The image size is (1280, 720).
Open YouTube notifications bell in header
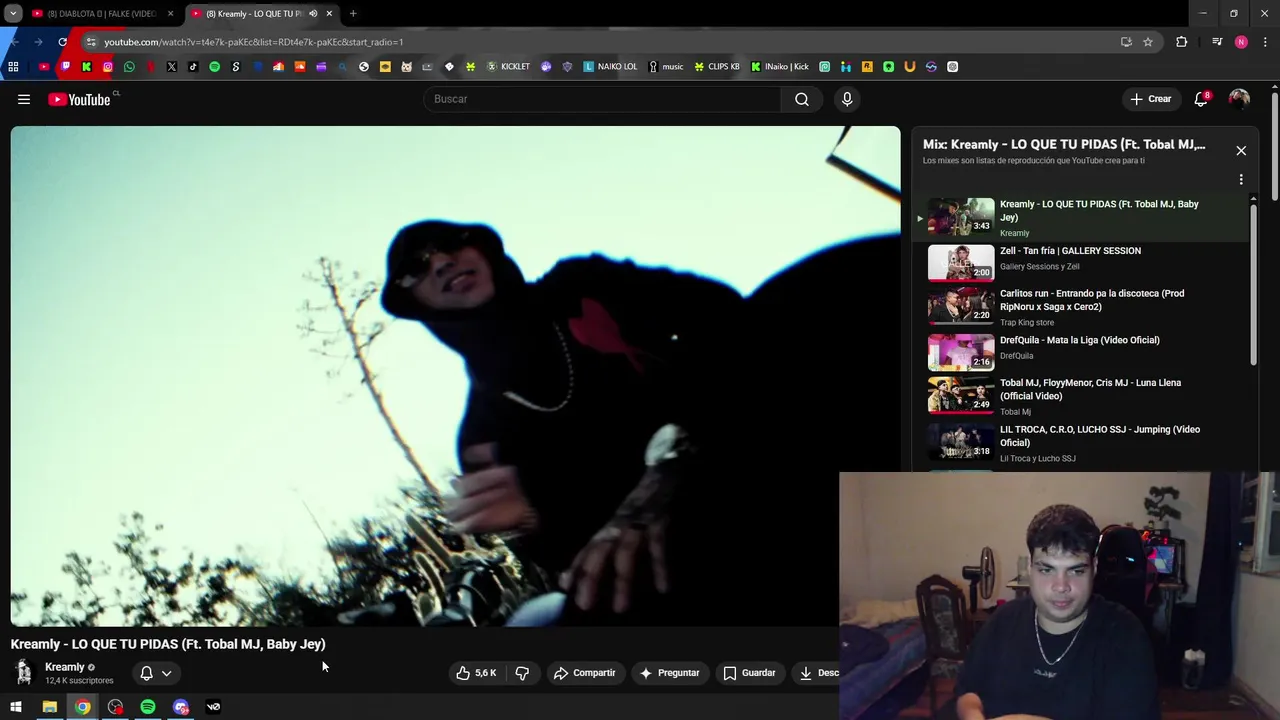point(1201,99)
